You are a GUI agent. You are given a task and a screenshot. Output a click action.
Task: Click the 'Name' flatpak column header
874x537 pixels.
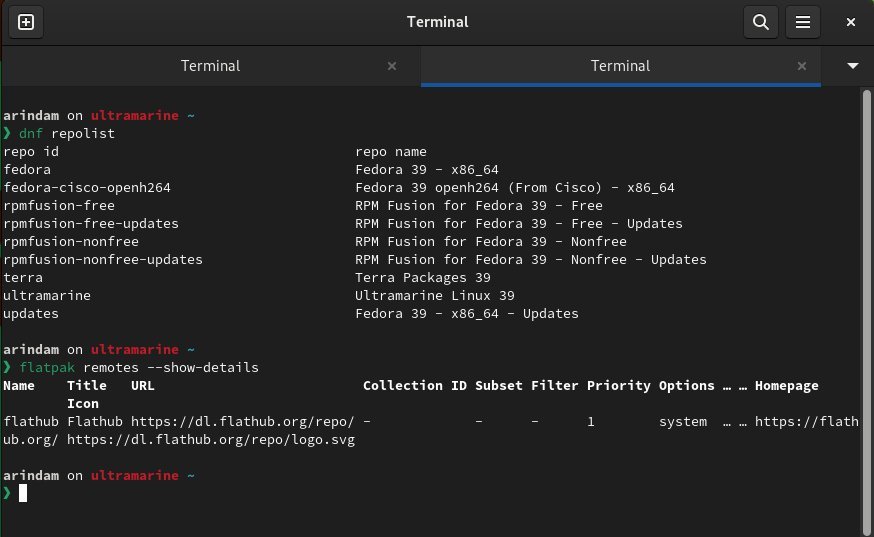pos(19,385)
